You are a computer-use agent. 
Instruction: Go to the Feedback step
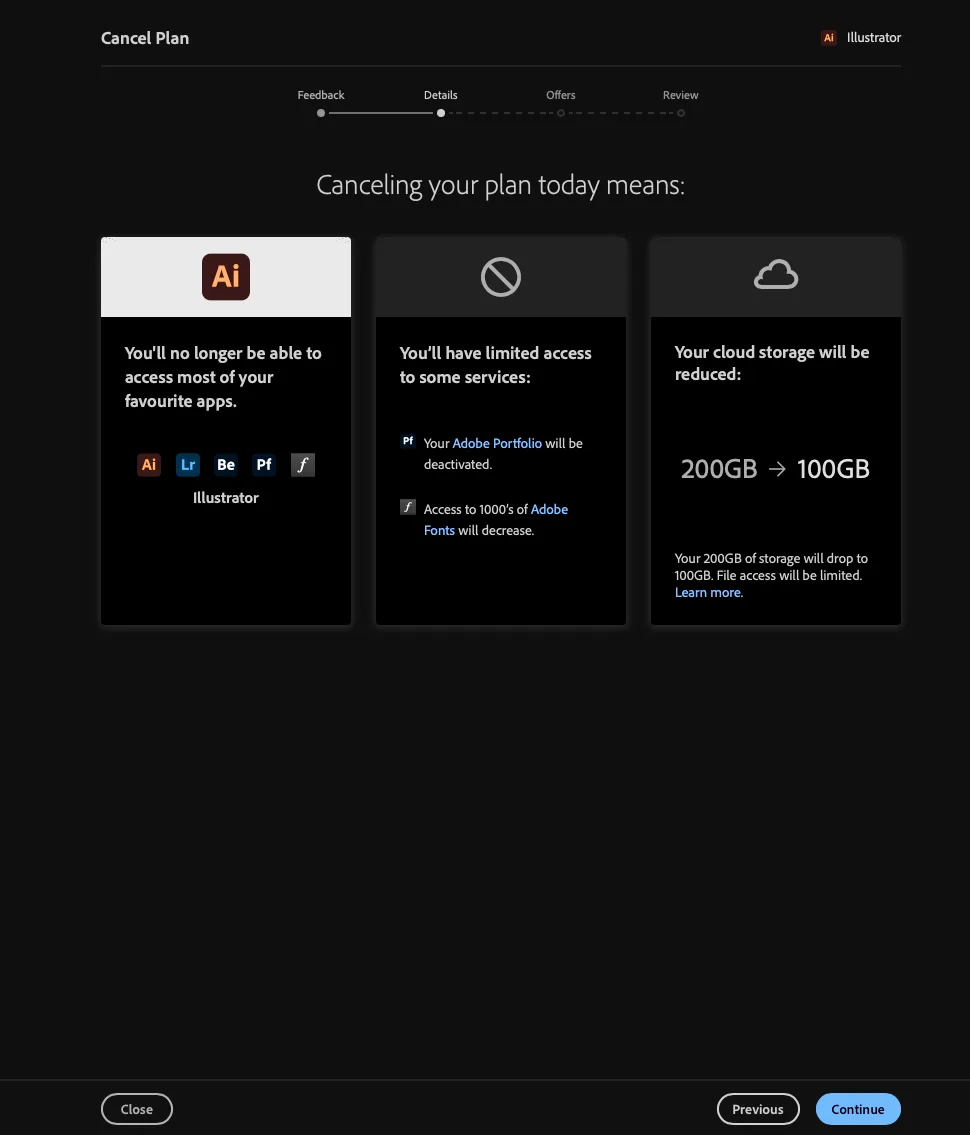(321, 95)
